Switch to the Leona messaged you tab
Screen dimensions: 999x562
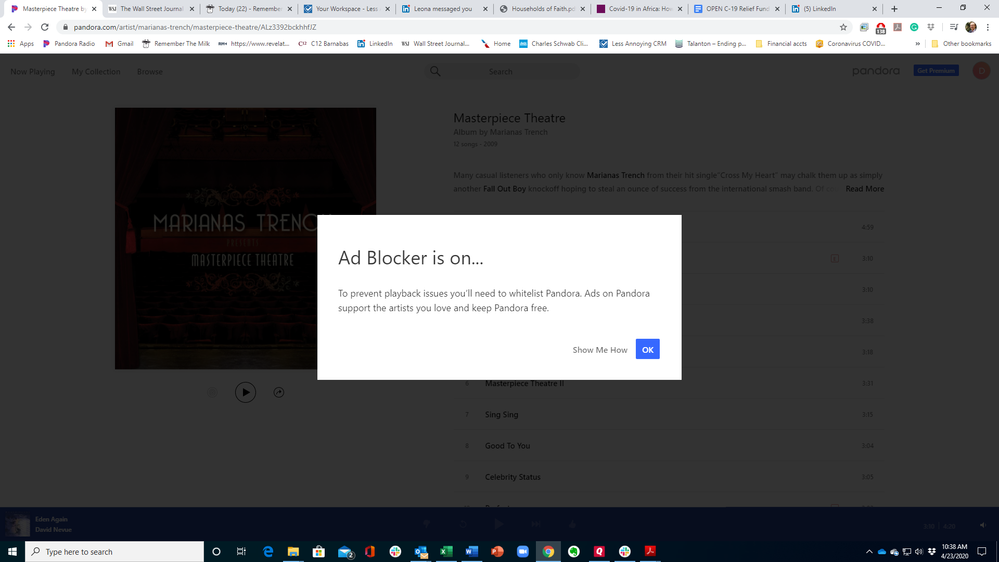tap(443, 9)
